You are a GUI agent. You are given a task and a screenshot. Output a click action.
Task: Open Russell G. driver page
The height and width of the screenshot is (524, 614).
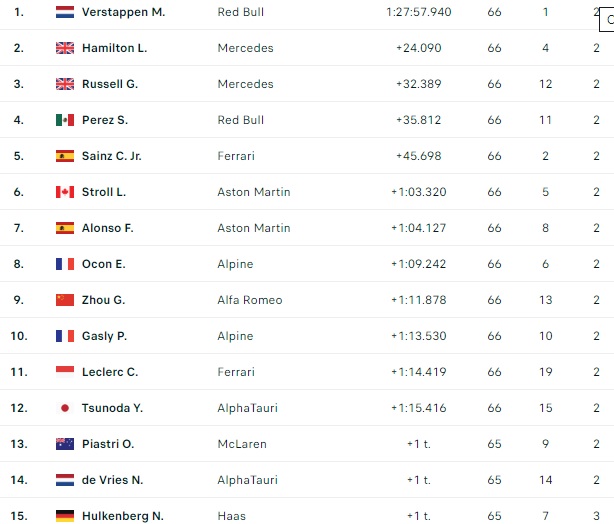click(x=110, y=84)
